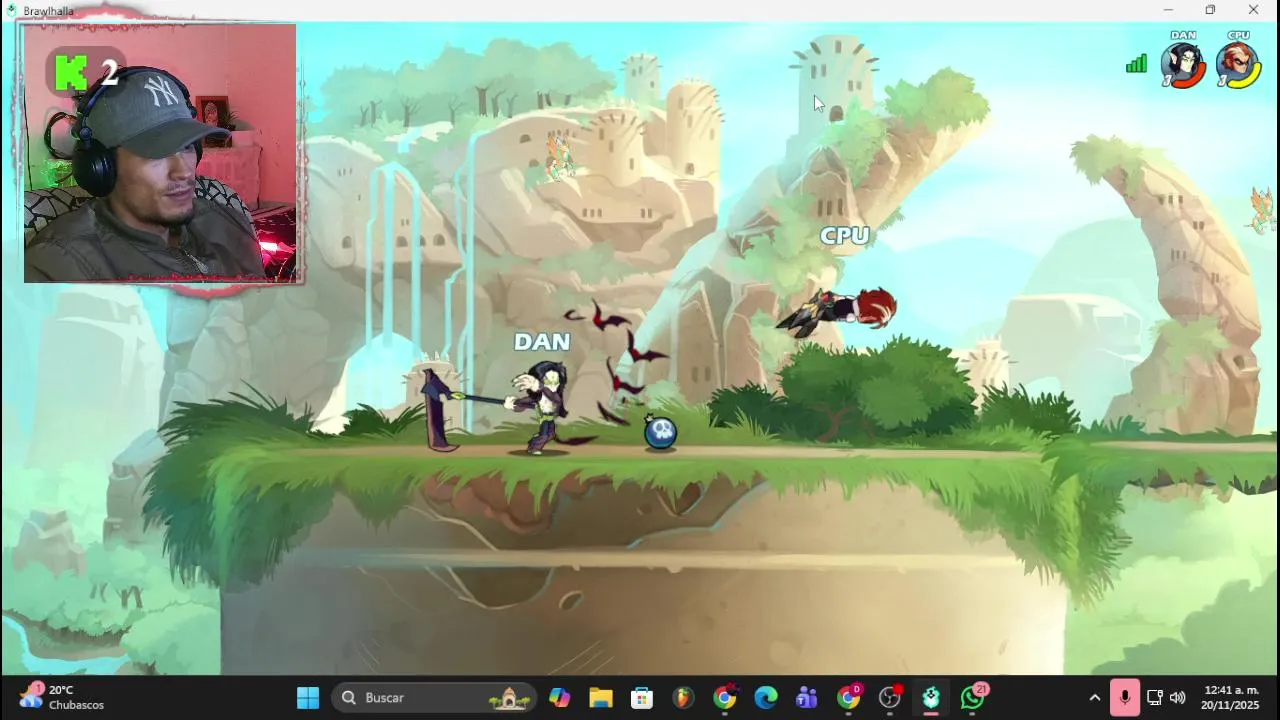This screenshot has width=1280, height=720.
Task: Click DAN's player portrait in the HUD
Action: click(x=1183, y=65)
